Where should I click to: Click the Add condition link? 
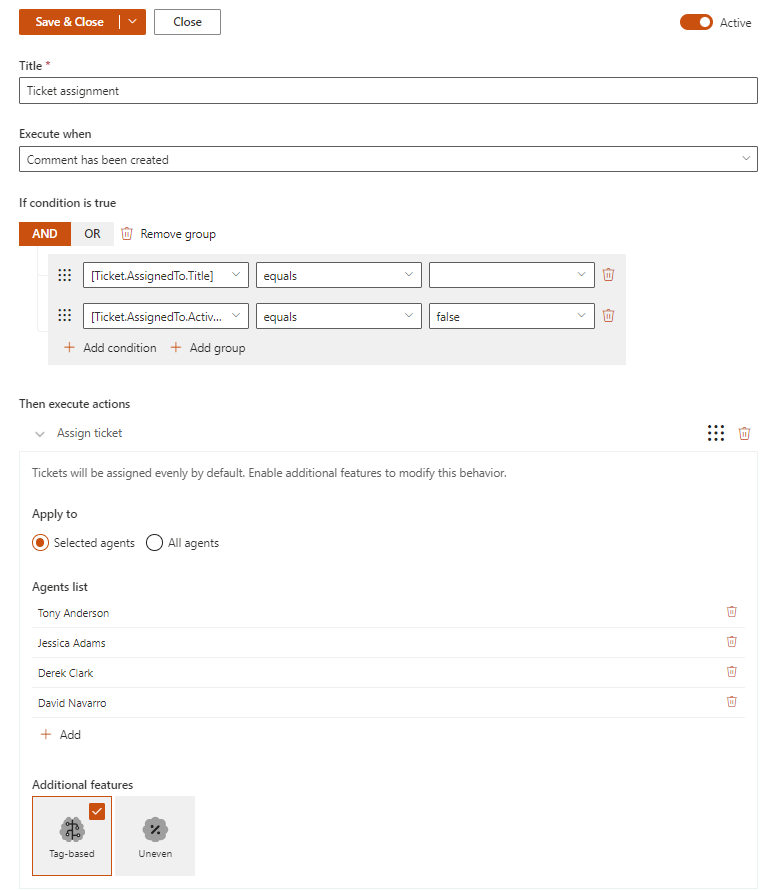click(120, 348)
